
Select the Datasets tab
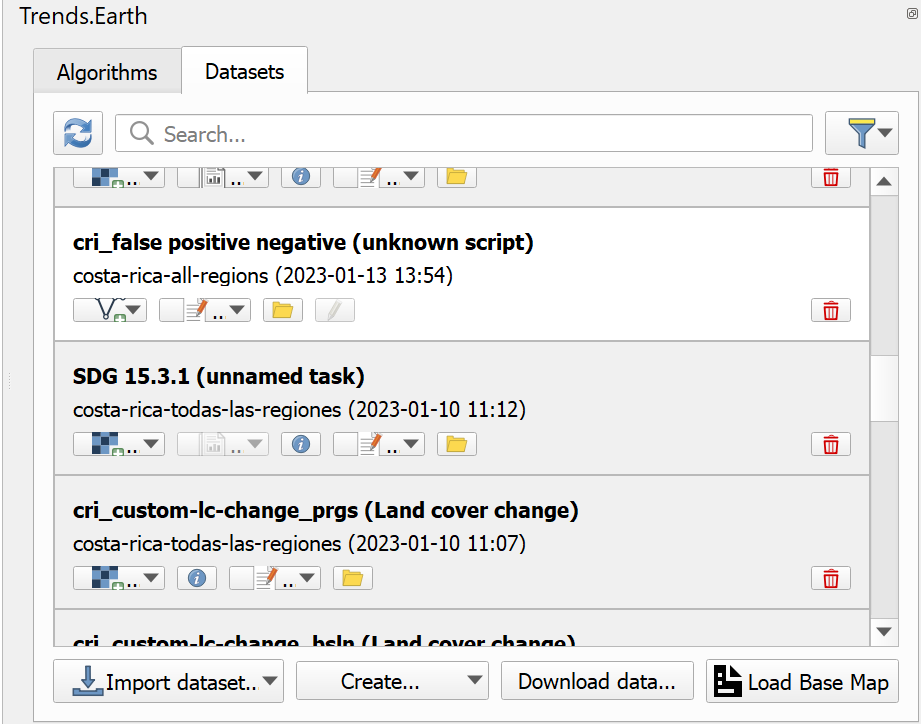point(243,71)
